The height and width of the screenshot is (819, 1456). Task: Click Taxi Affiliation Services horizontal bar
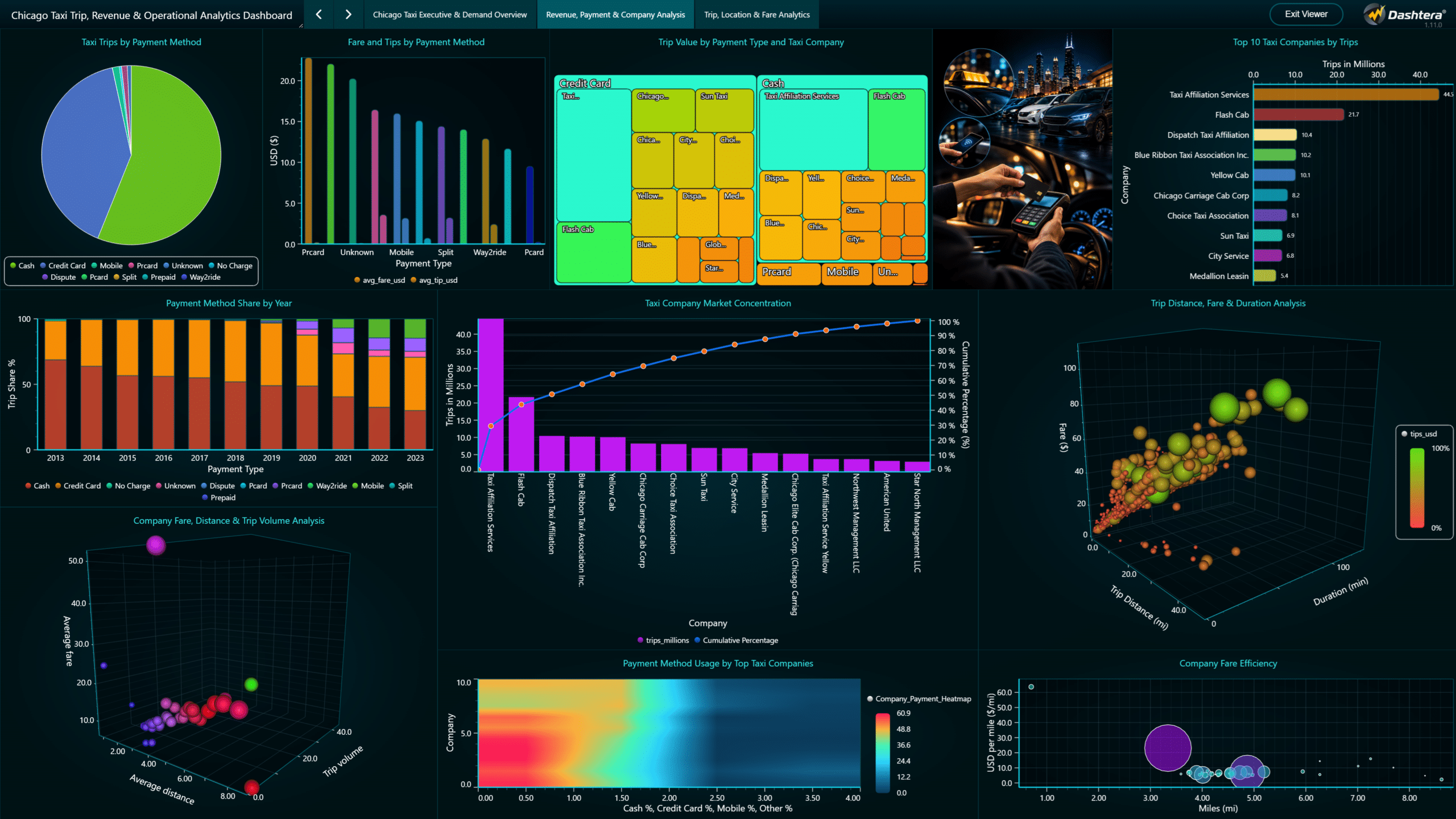[1346, 94]
